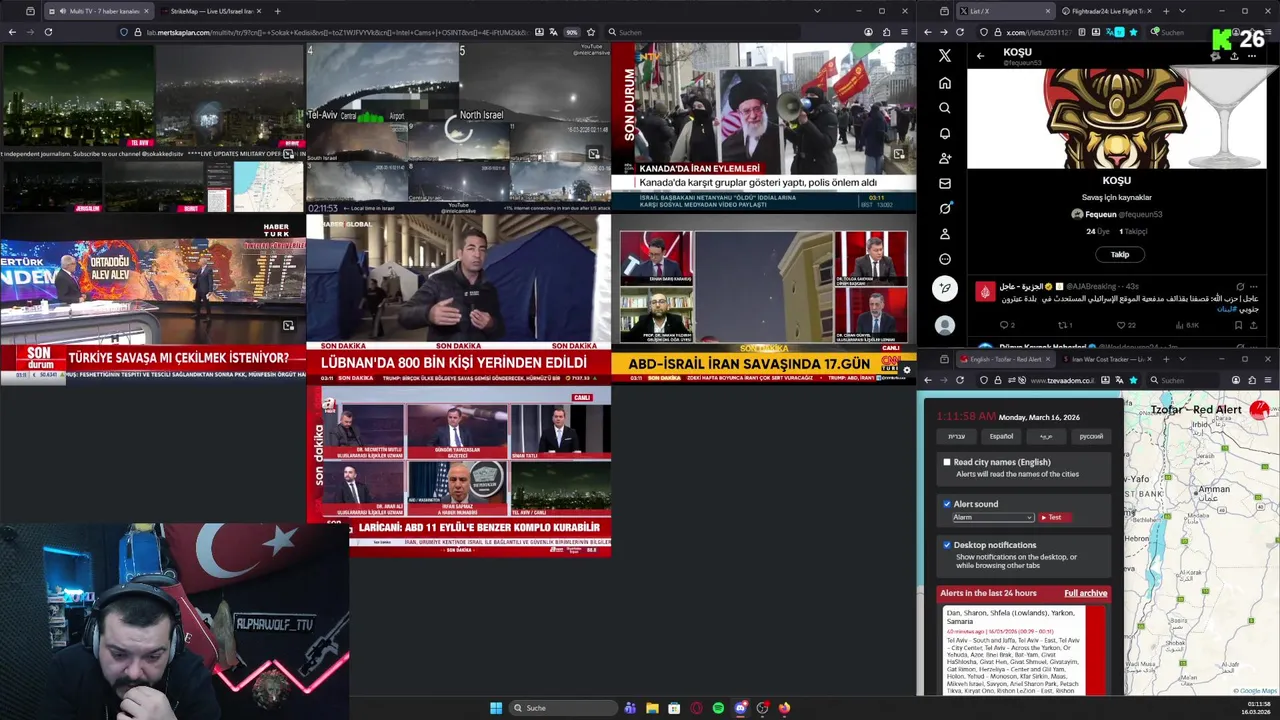Open X profile person icon in sidebar

tap(945, 234)
